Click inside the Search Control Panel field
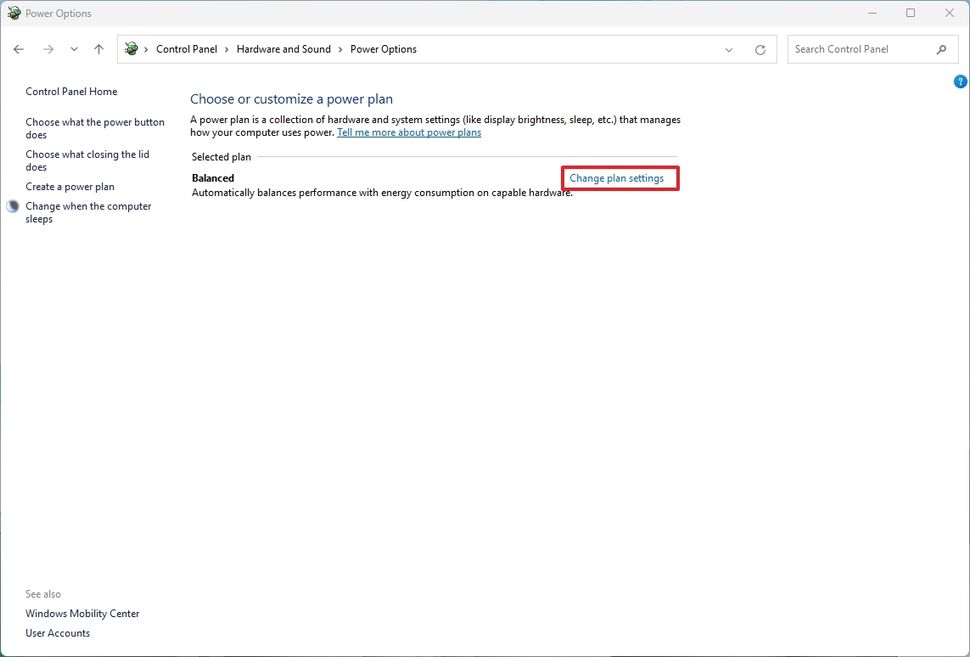The width and height of the screenshot is (970, 657). click(x=860, y=48)
